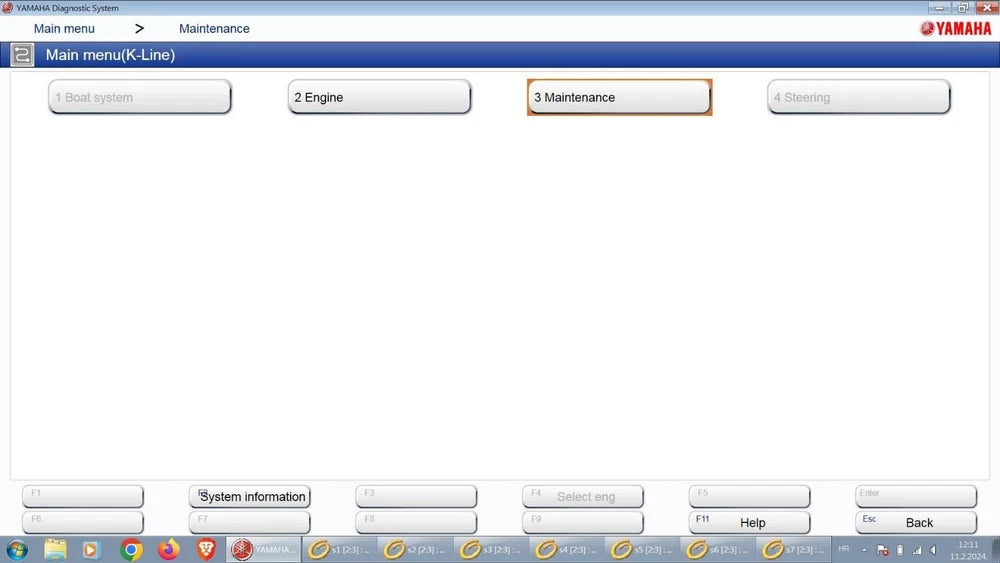Switch to the s3 taskbar window

pyautogui.click(x=490, y=550)
